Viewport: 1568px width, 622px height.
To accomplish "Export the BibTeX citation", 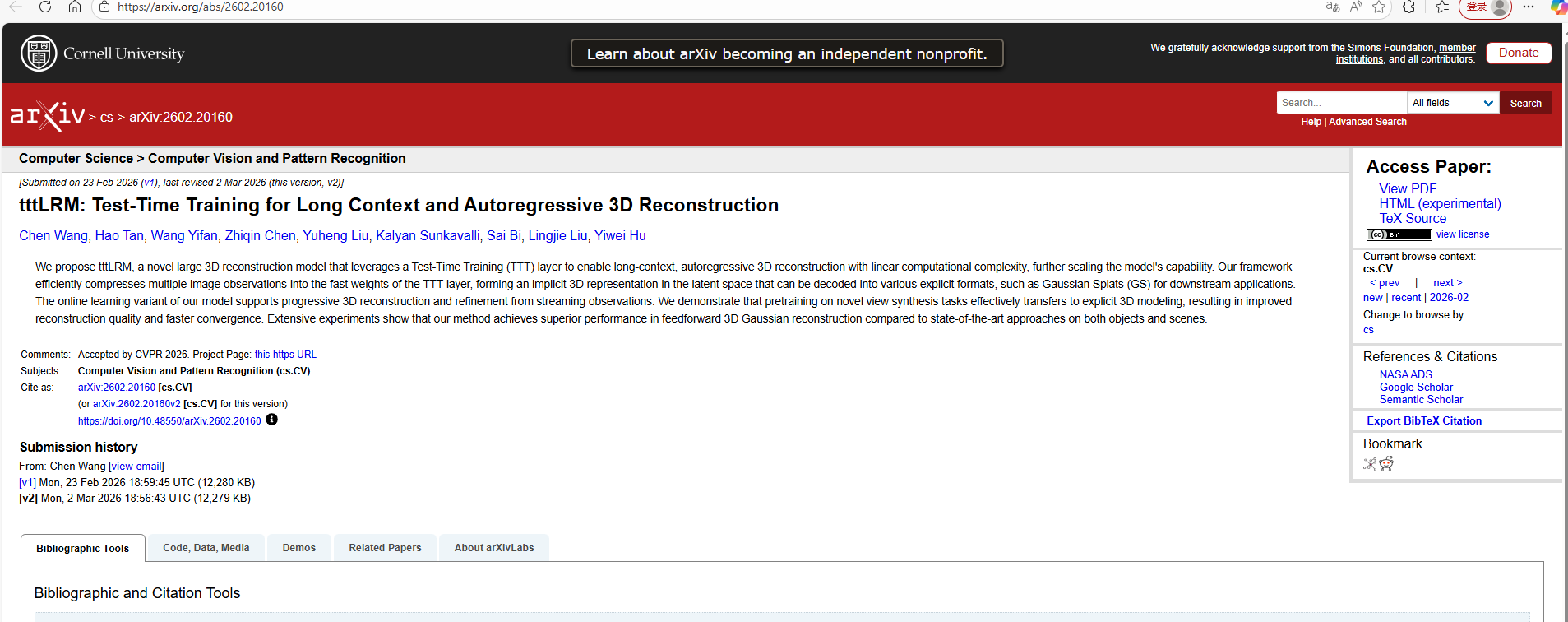I will [1423, 420].
